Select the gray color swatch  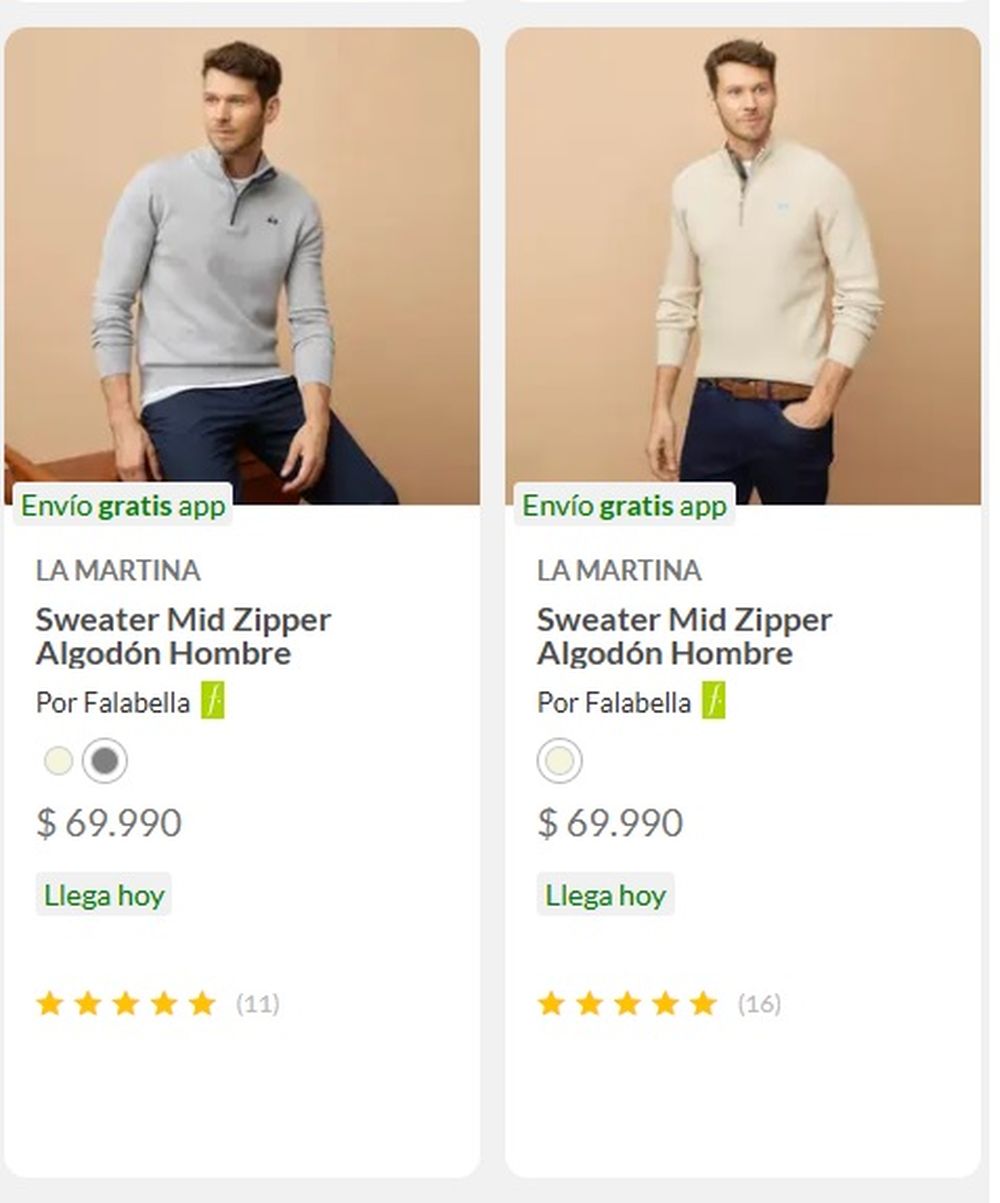[105, 761]
